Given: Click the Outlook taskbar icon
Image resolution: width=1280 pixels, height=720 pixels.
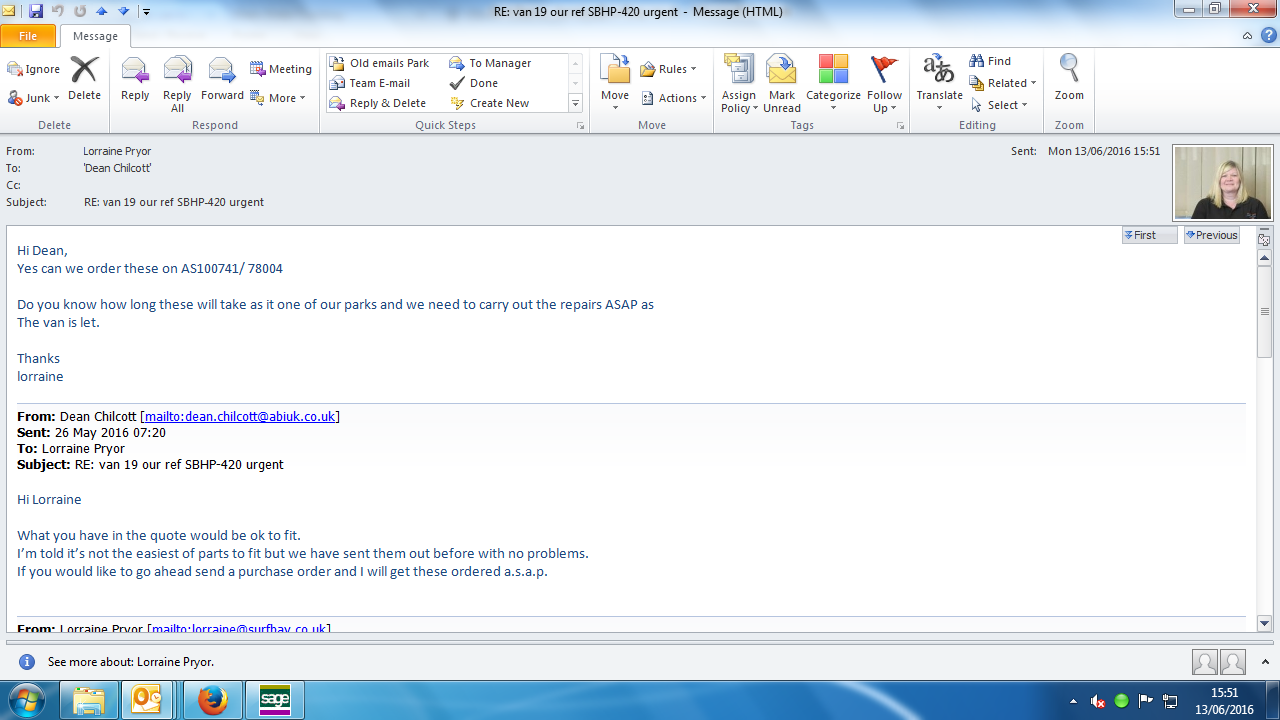Looking at the screenshot, I should click(x=147, y=700).
